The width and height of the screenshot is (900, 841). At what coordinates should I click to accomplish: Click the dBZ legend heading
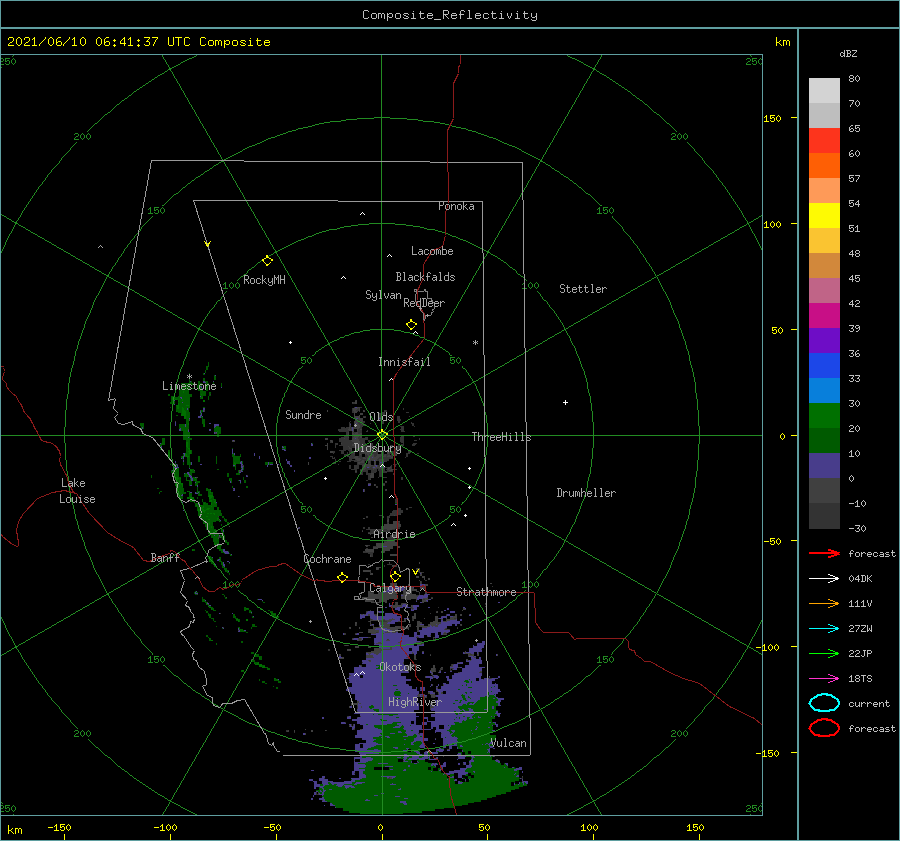848,53
